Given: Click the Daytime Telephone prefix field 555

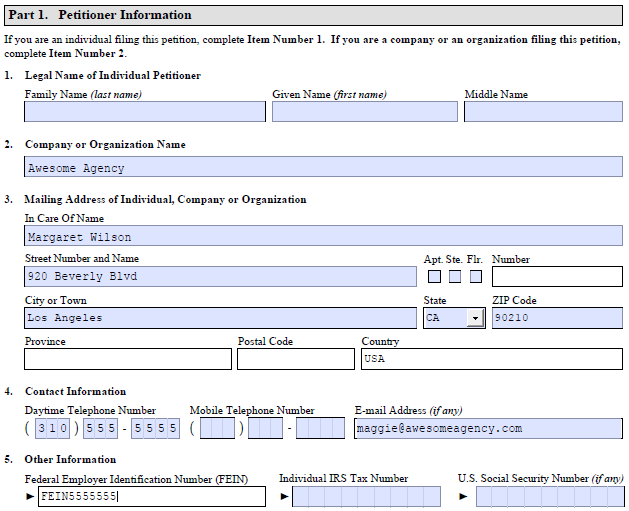Looking at the screenshot, I should pyautogui.click(x=100, y=428).
